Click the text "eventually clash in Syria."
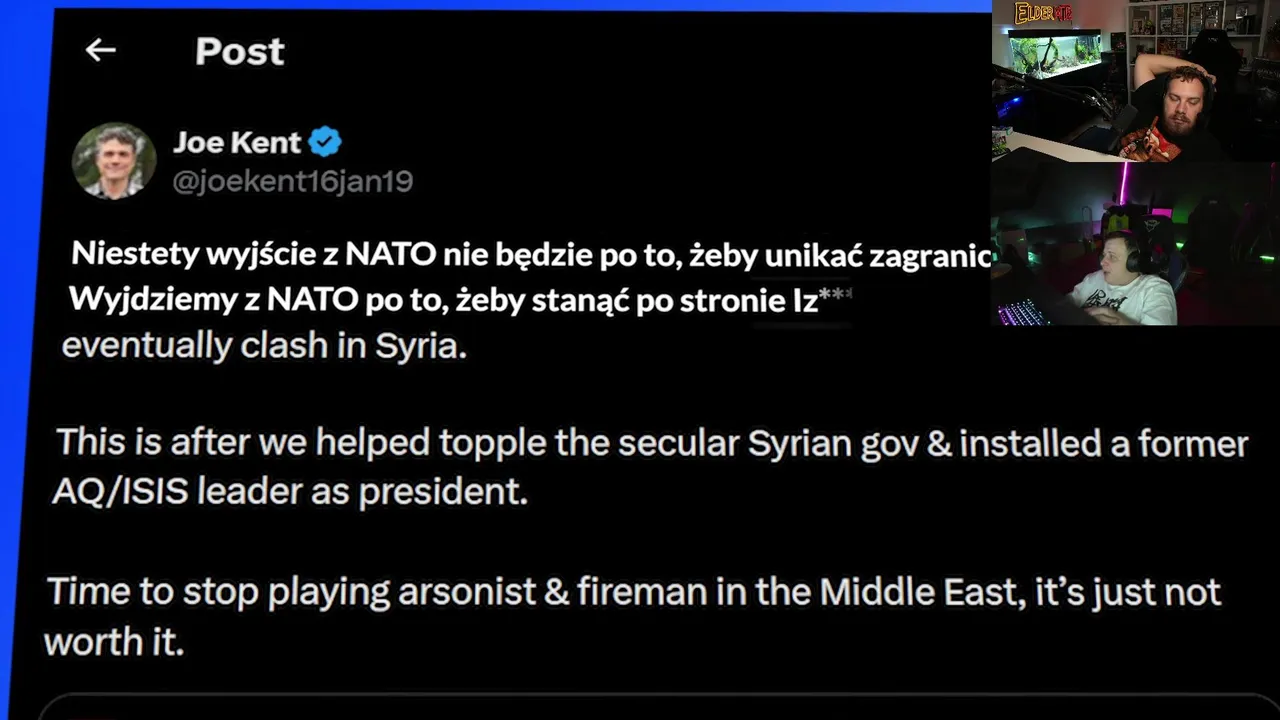This screenshot has width=1280, height=720. click(264, 346)
